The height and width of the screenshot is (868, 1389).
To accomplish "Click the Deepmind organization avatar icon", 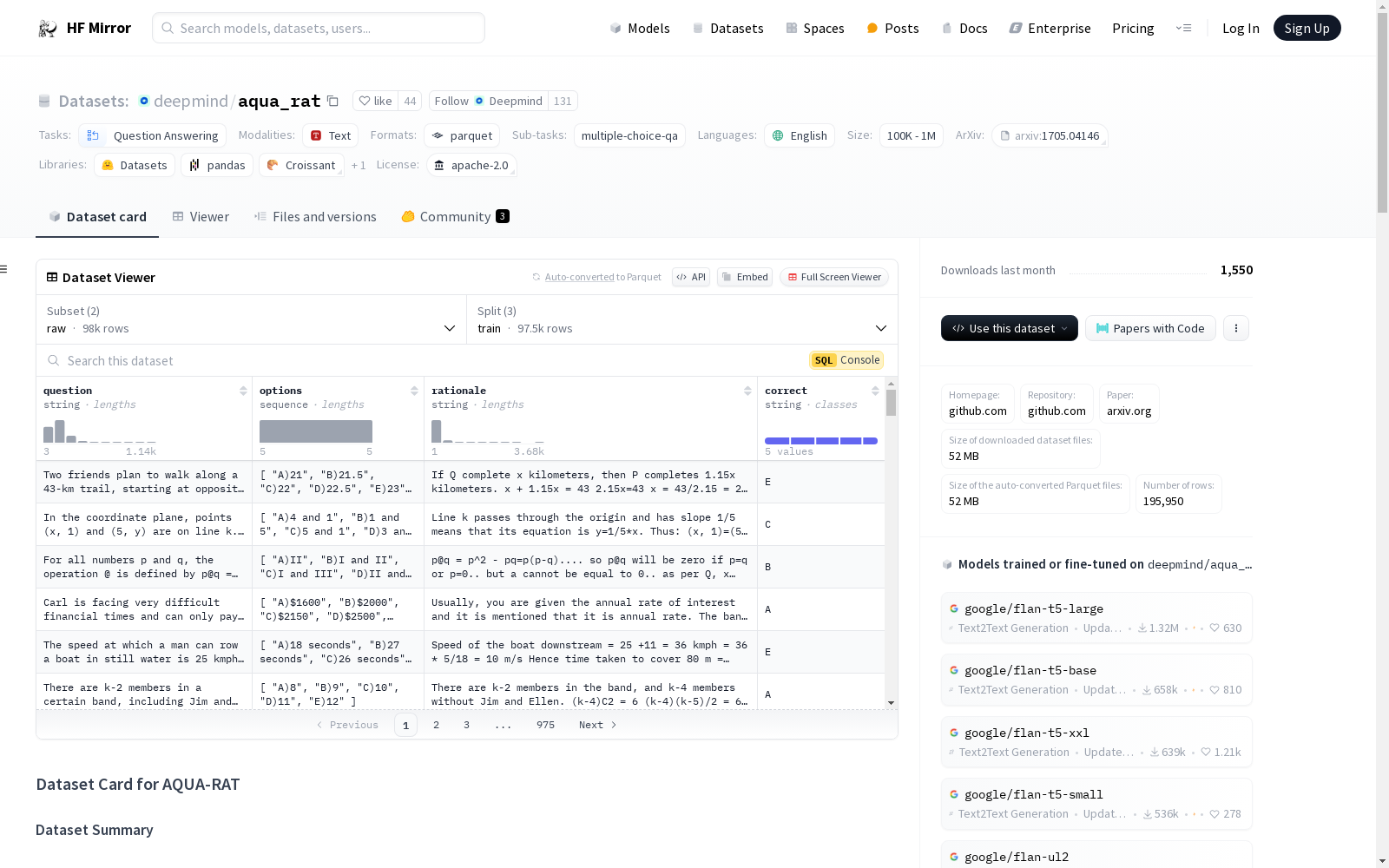I will (144, 101).
